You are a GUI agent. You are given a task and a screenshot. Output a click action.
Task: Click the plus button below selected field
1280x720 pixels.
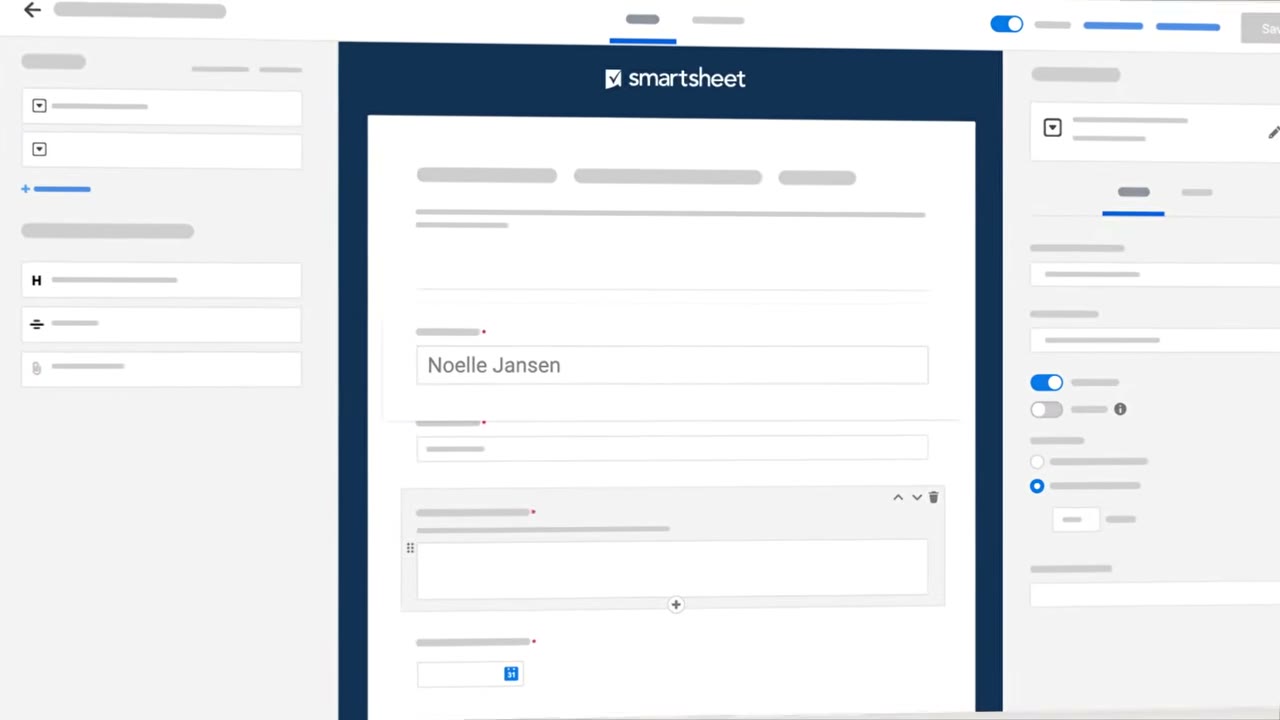click(x=676, y=604)
